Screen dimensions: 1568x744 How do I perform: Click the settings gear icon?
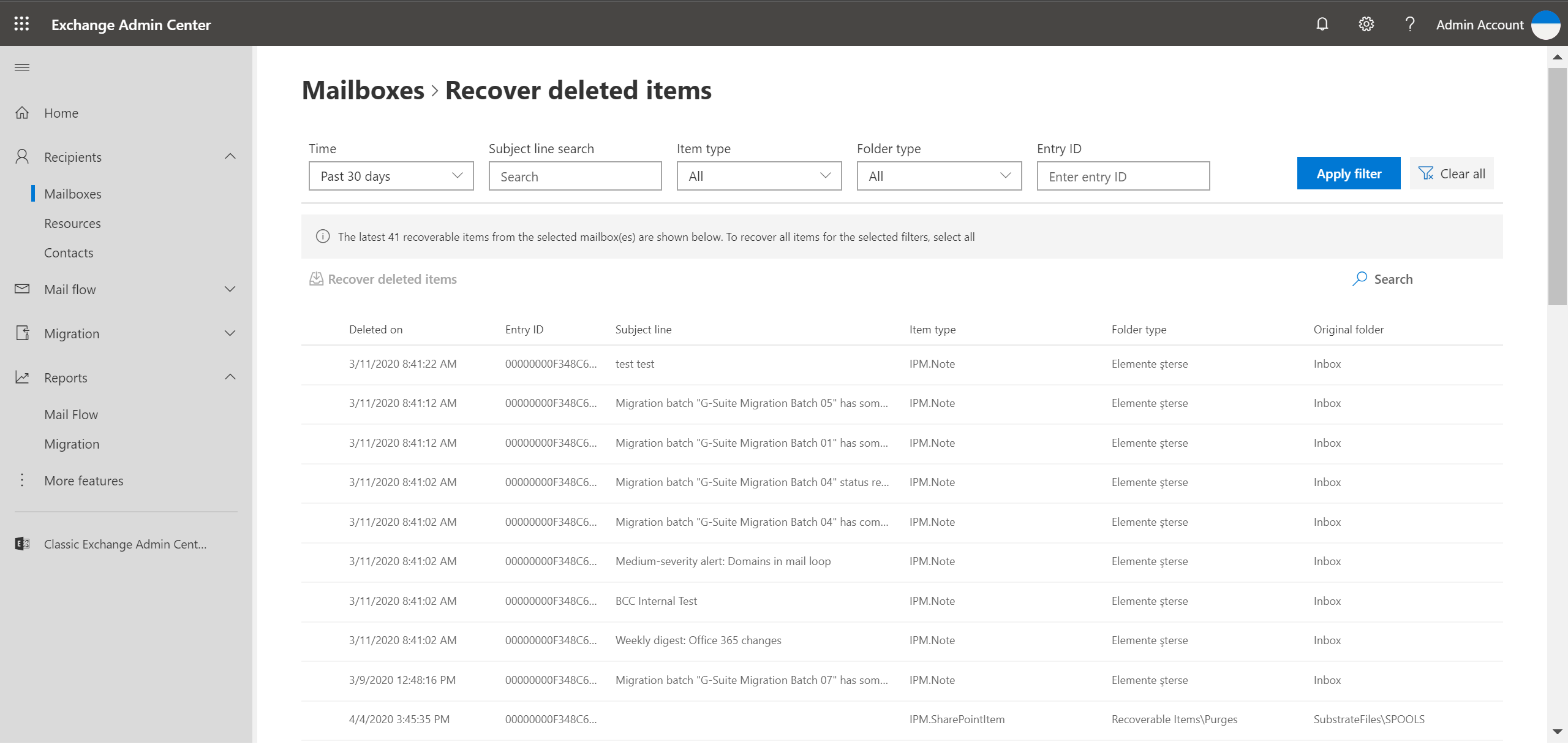(1364, 23)
